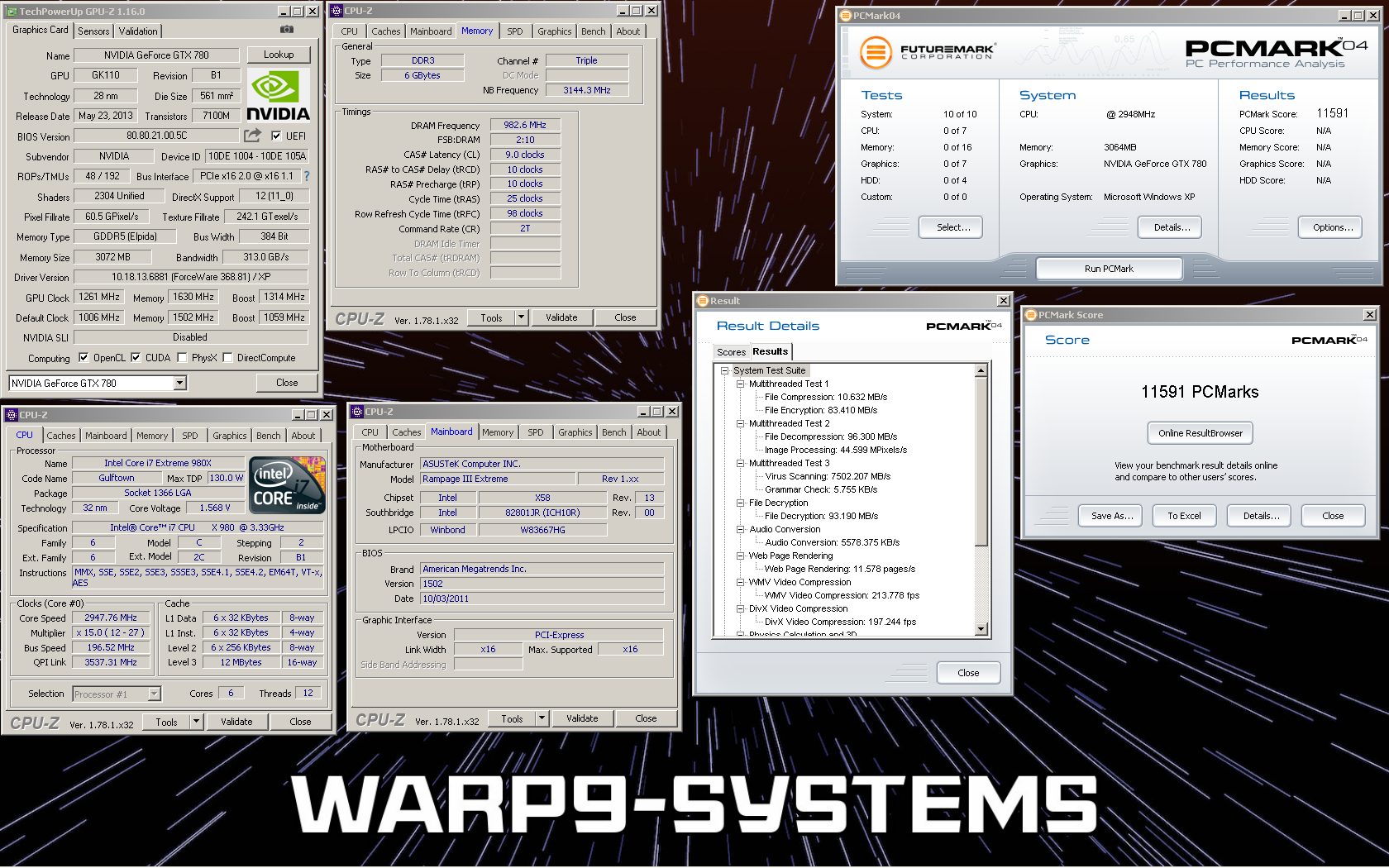Open Tools dropdown arrow in CPU-Z Memory window
1389x868 pixels.
click(x=521, y=317)
